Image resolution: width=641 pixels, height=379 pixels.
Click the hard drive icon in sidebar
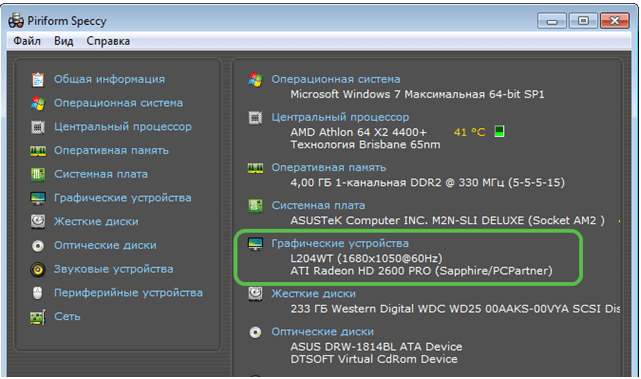click(x=38, y=222)
